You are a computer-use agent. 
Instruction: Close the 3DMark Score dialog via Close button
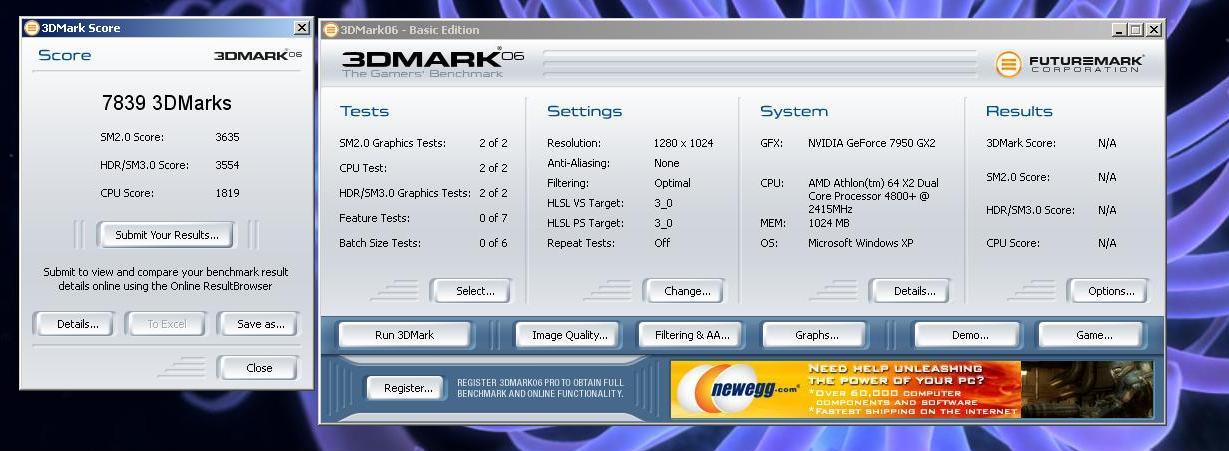[259, 368]
